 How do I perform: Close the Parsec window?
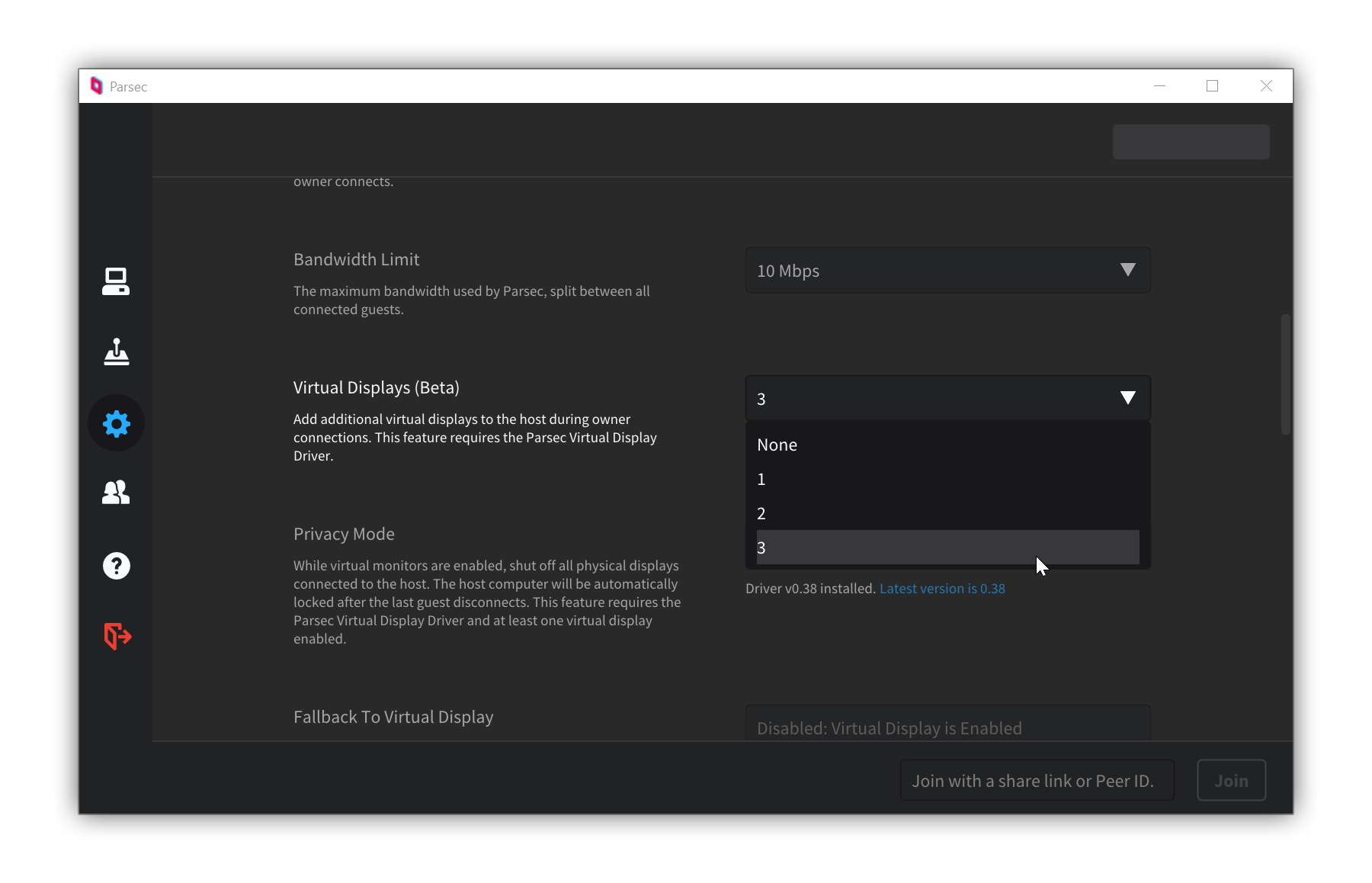tap(1266, 85)
